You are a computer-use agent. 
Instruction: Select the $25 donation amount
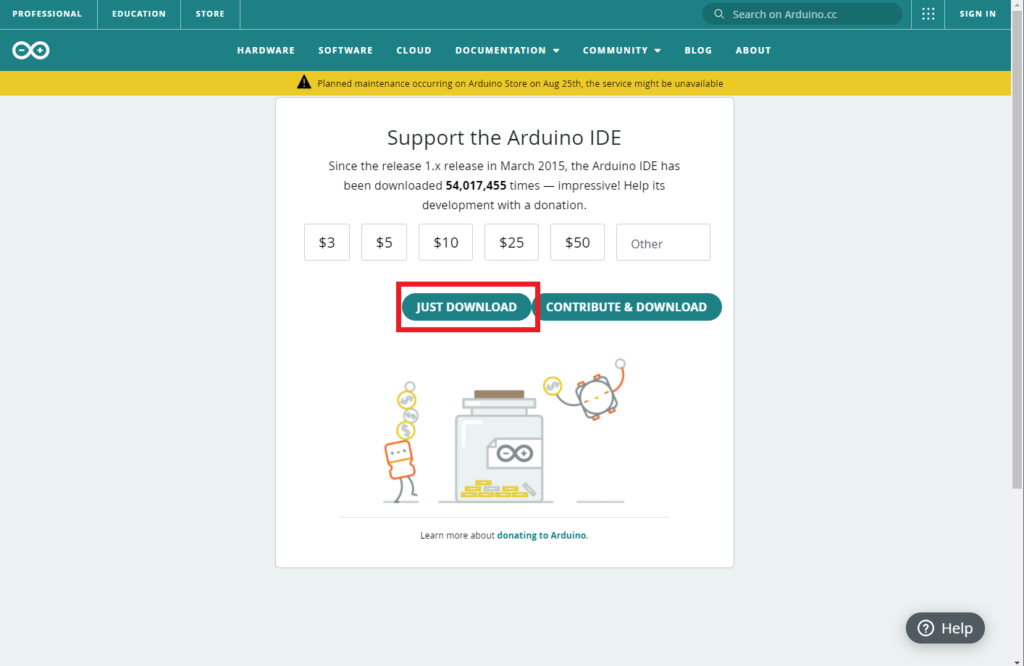pos(511,242)
